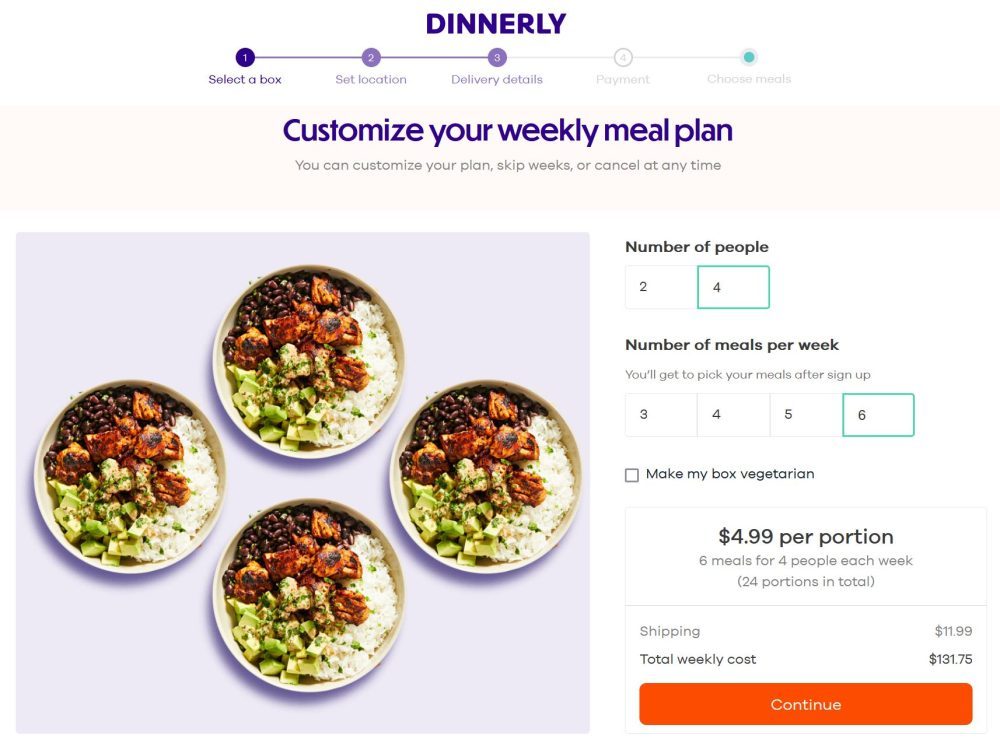Viewport: 1000px width, 753px height.
Task: Click the Dinnerly logo
Action: pyautogui.click(x=496, y=24)
